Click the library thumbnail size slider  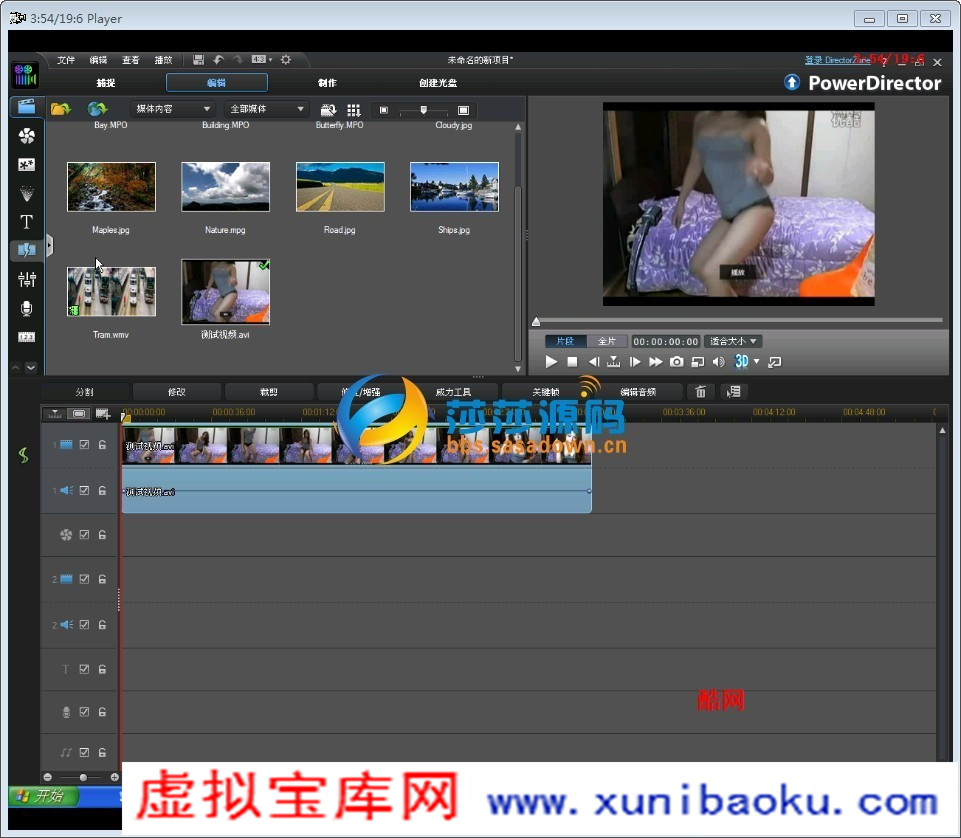click(423, 110)
